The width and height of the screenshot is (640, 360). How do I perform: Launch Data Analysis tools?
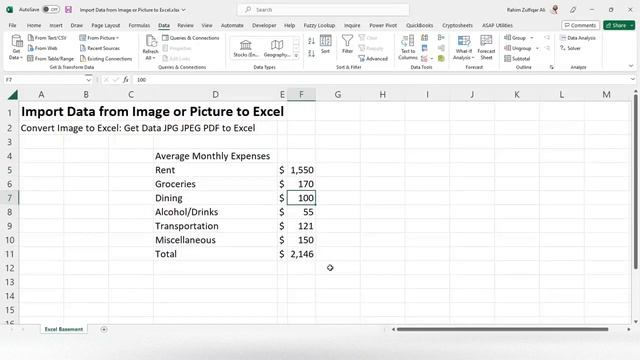click(x=578, y=38)
